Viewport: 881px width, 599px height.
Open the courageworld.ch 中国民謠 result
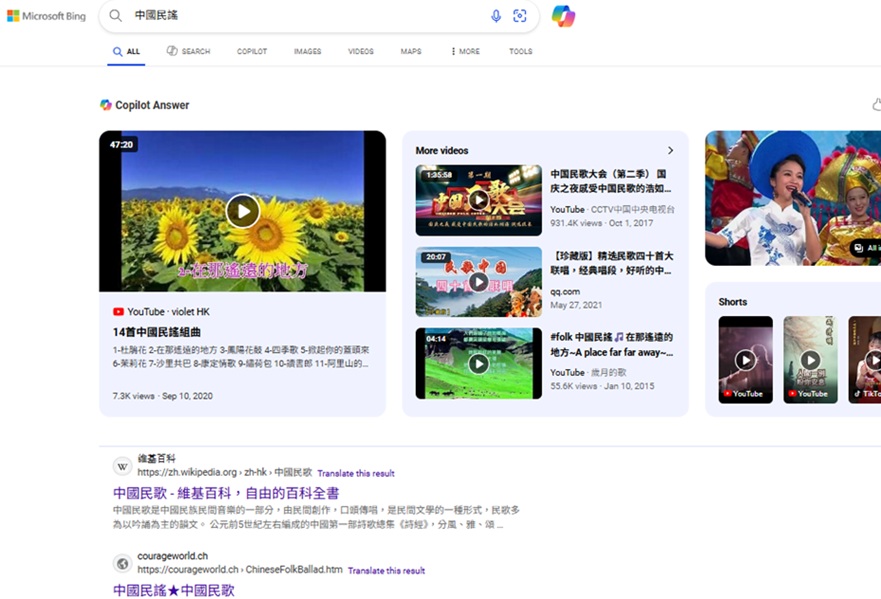(174, 590)
